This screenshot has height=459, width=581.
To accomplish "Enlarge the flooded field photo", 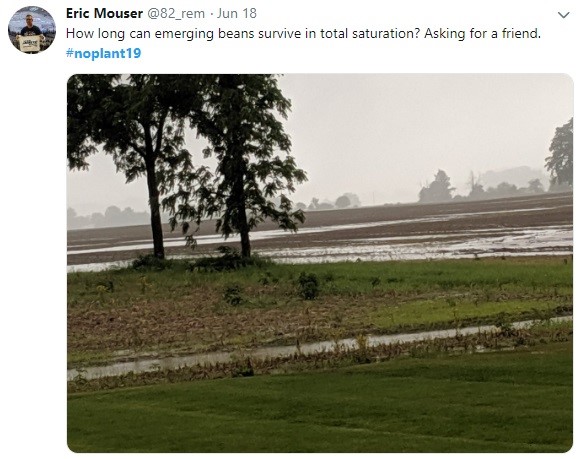I will (320, 263).
